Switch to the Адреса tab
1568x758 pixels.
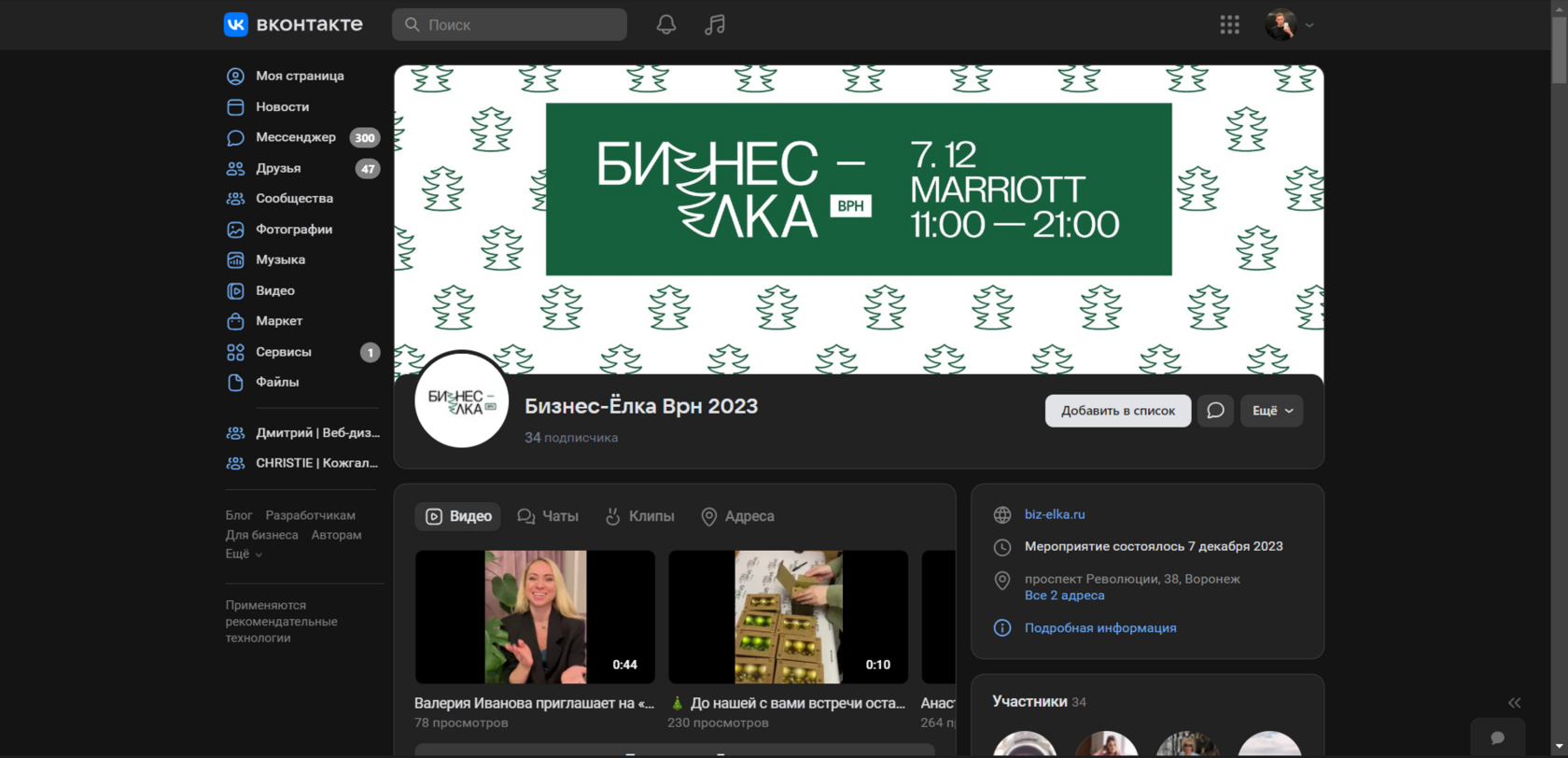(x=737, y=516)
